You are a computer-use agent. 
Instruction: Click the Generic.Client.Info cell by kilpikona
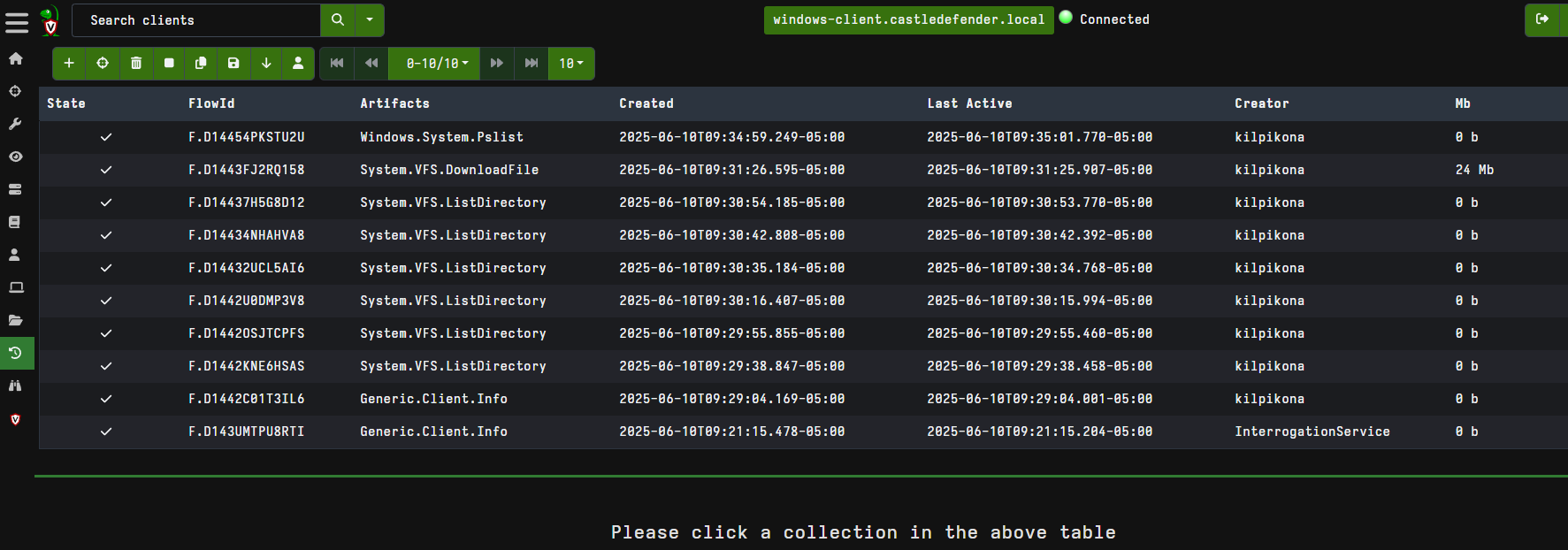[x=433, y=399]
